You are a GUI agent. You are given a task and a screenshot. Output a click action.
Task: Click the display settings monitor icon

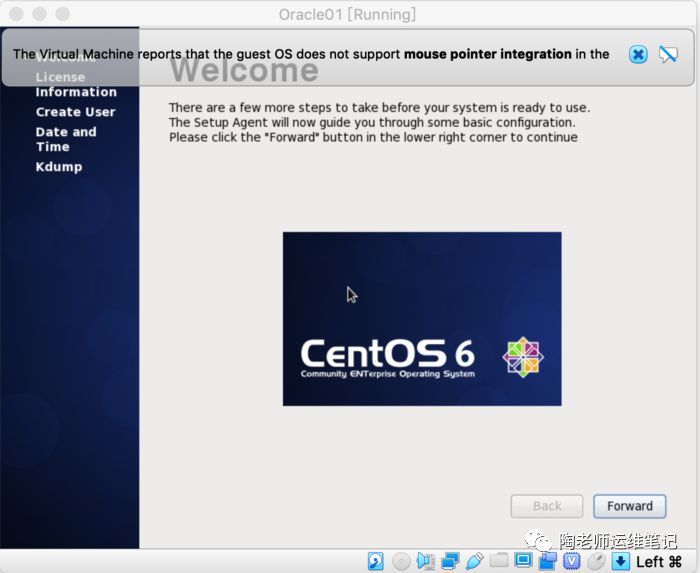[523, 561]
